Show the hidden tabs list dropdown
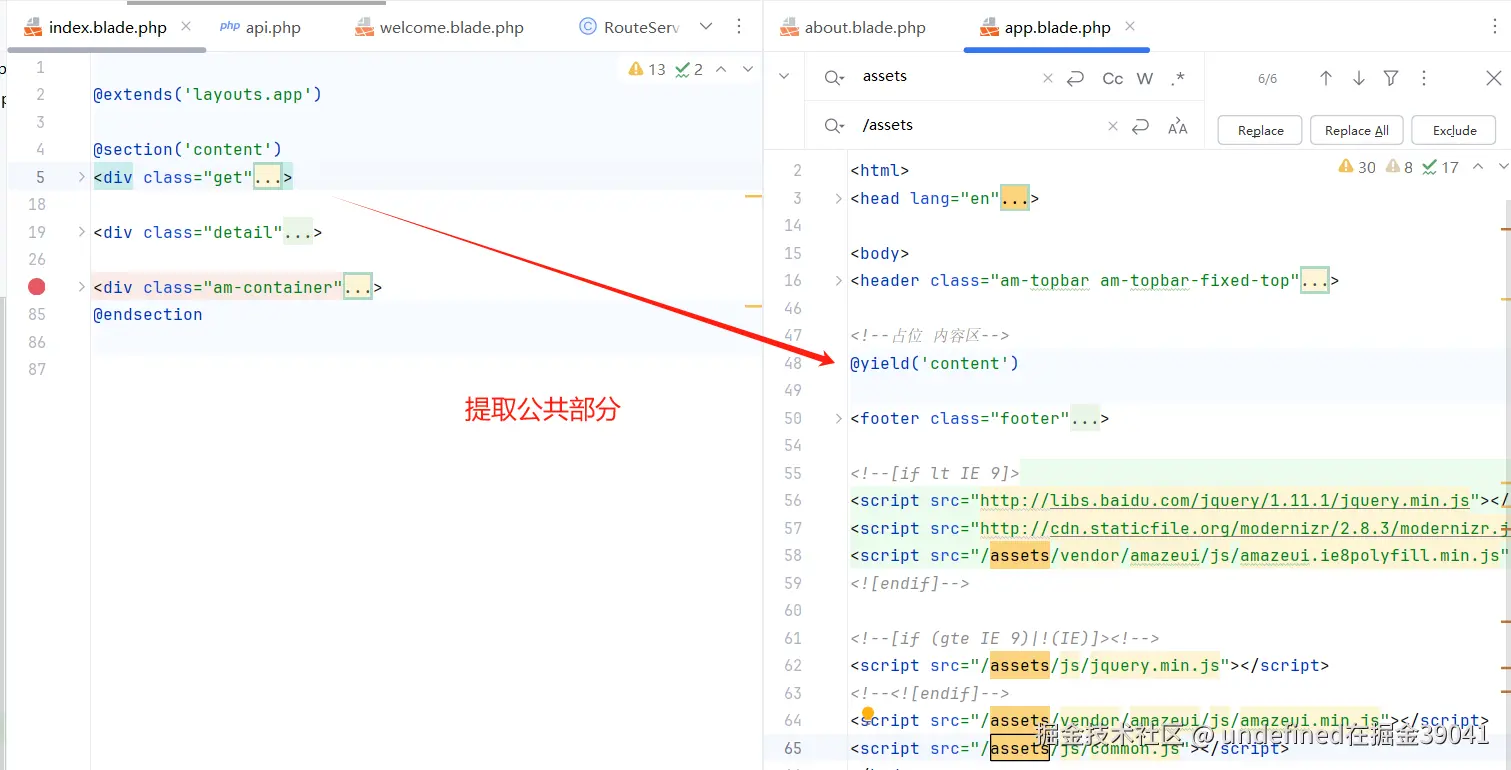 [x=706, y=27]
